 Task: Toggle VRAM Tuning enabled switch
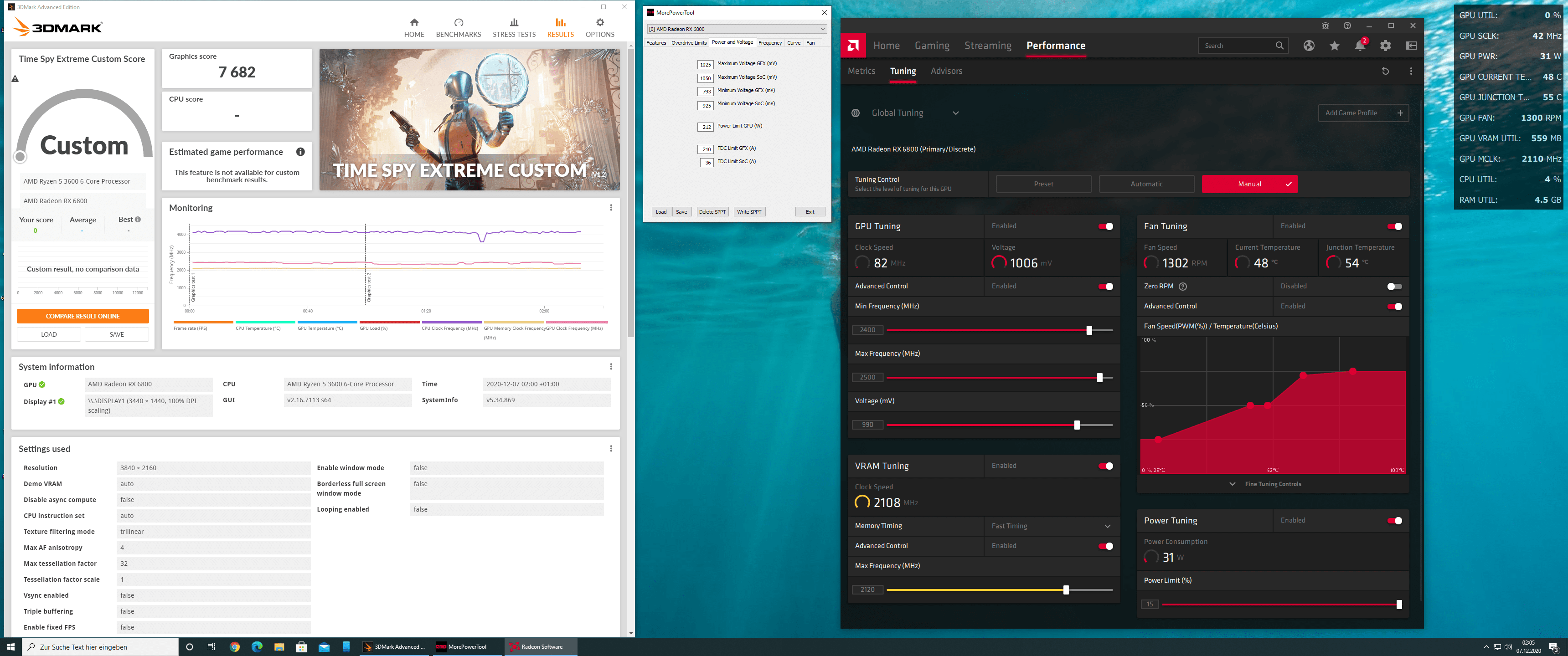click(x=1105, y=466)
